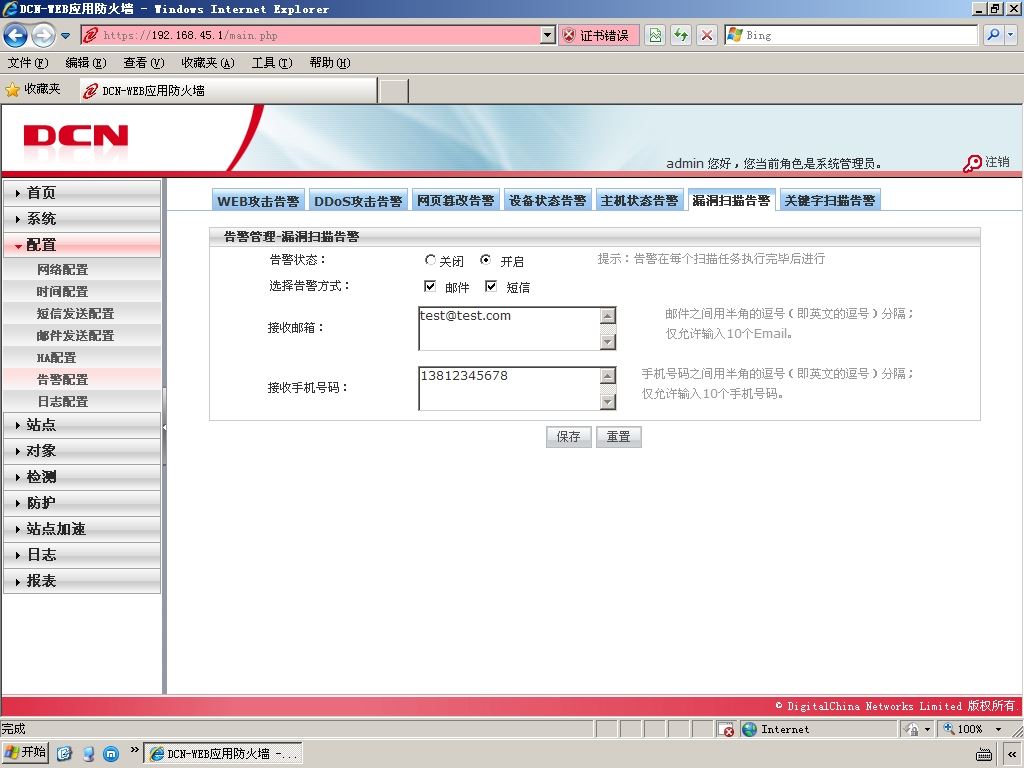Click the 重置 button
The width and height of the screenshot is (1024, 768).
[618, 436]
